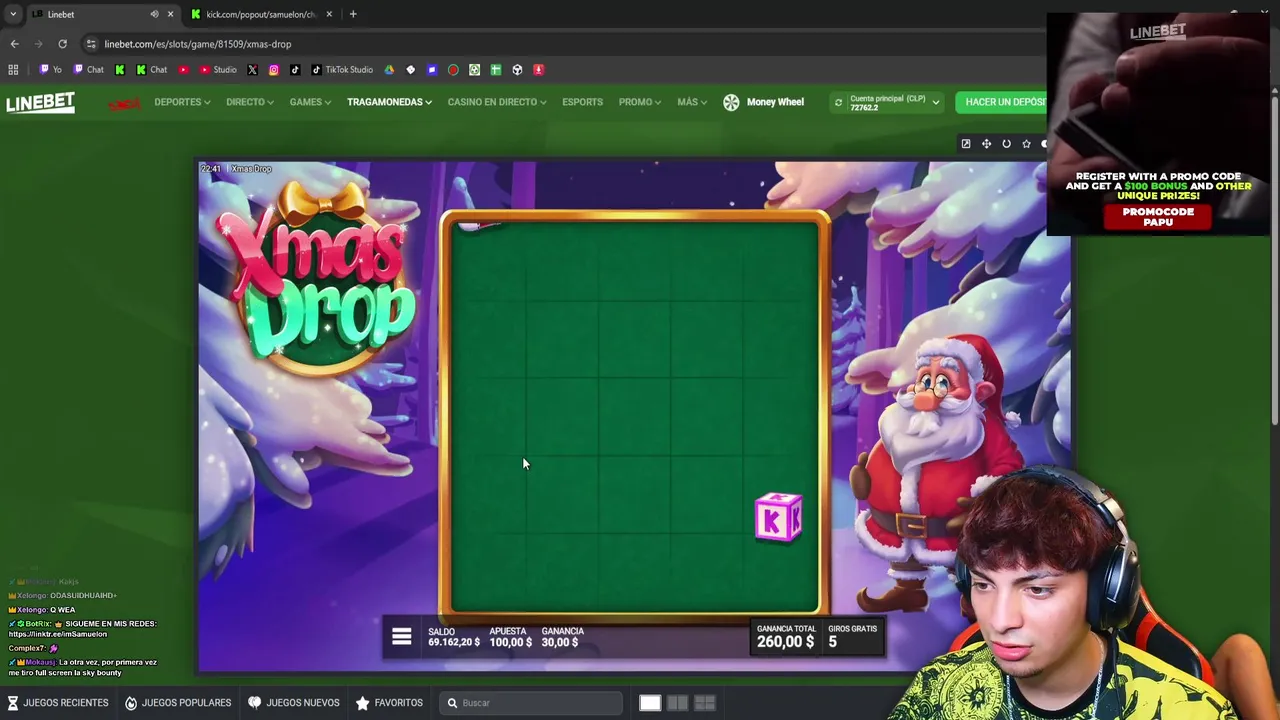This screenshot has height=720, width=1280.
Task: Expand the Promo menu
Action: point(640,102)
